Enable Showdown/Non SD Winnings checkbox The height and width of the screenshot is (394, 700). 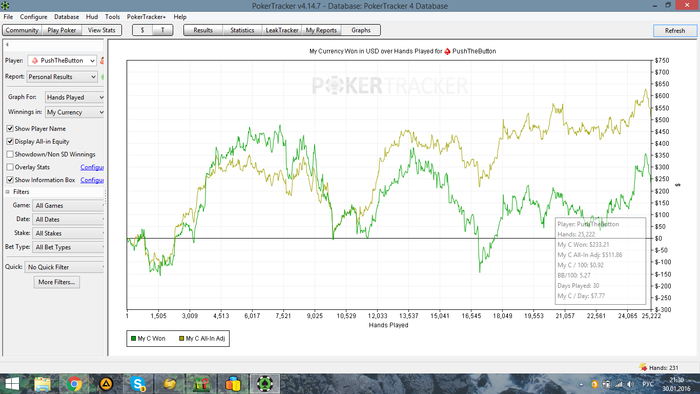tap(10, 154)
